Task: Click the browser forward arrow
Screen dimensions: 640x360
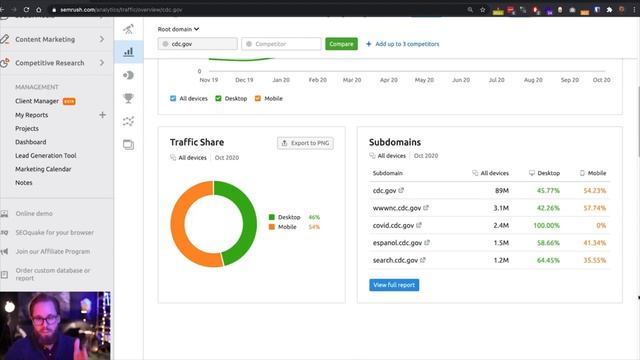Action: pyautogui.click(x=14, y=9)
